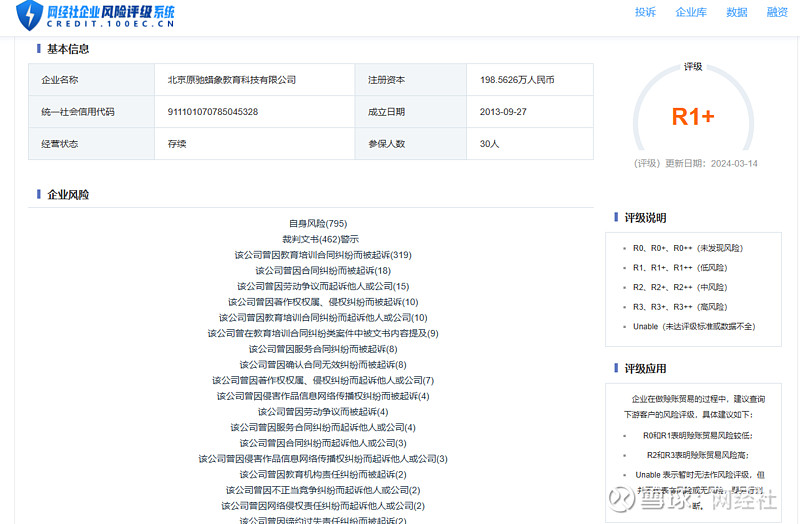Image resolution: width=800 pixels, height=524 pixels.
Task: Click 教育机构责任纠纷而被起诉(2) line
Action: [x=323, y=475]
